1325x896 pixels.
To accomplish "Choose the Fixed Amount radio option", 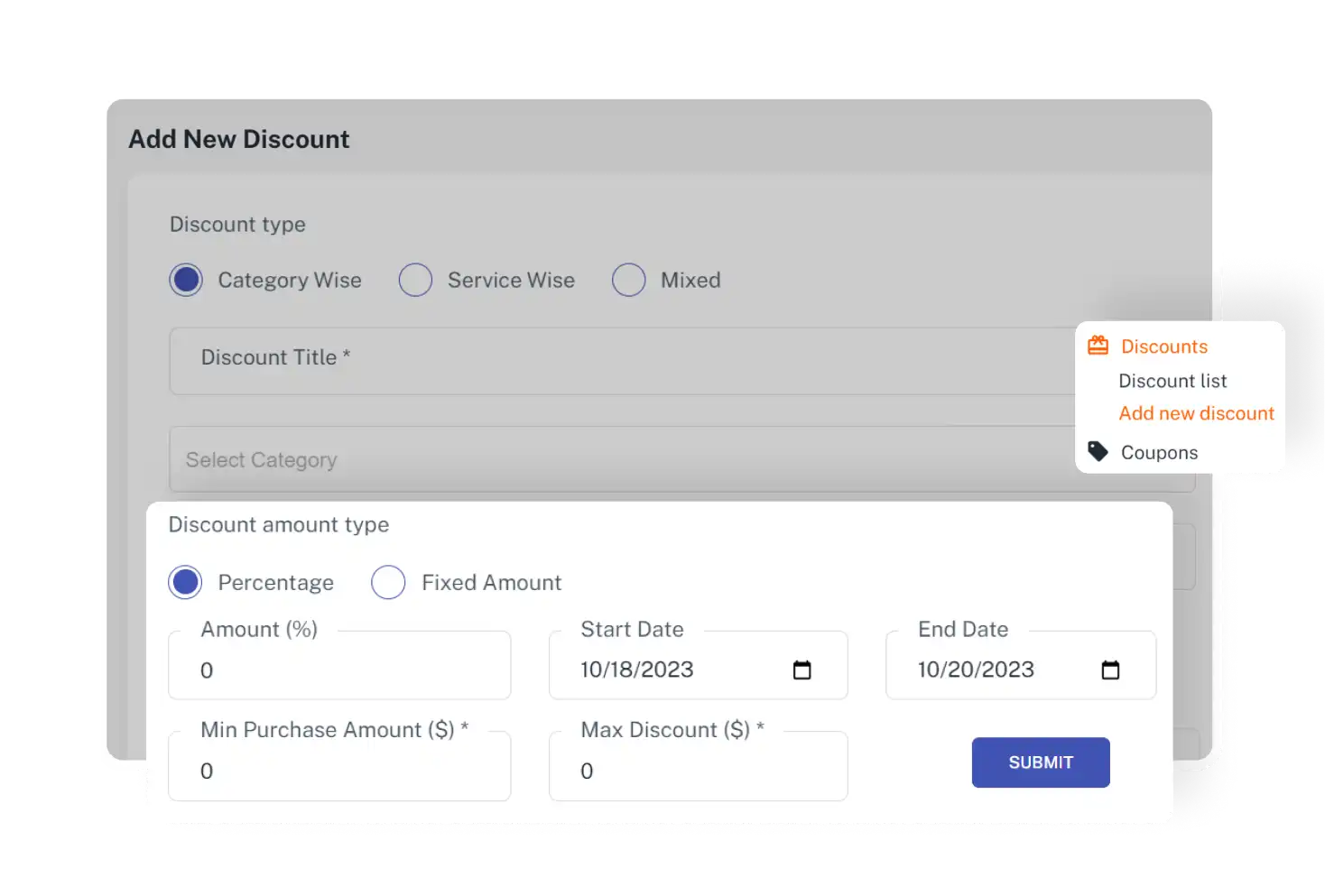I will coord(388,582).
